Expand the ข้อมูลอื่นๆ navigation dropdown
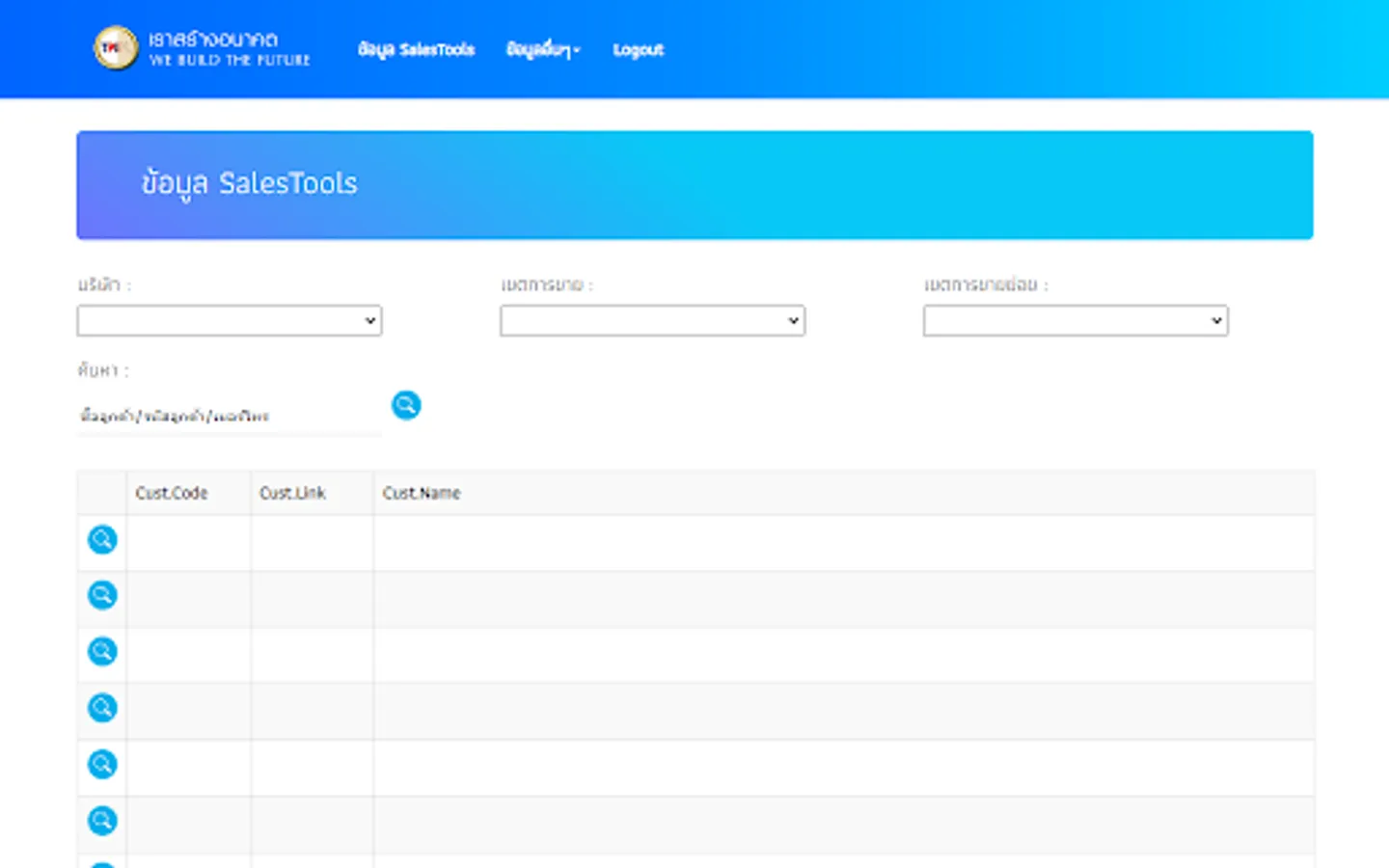The image size is (1389, 868). (543, 49)
